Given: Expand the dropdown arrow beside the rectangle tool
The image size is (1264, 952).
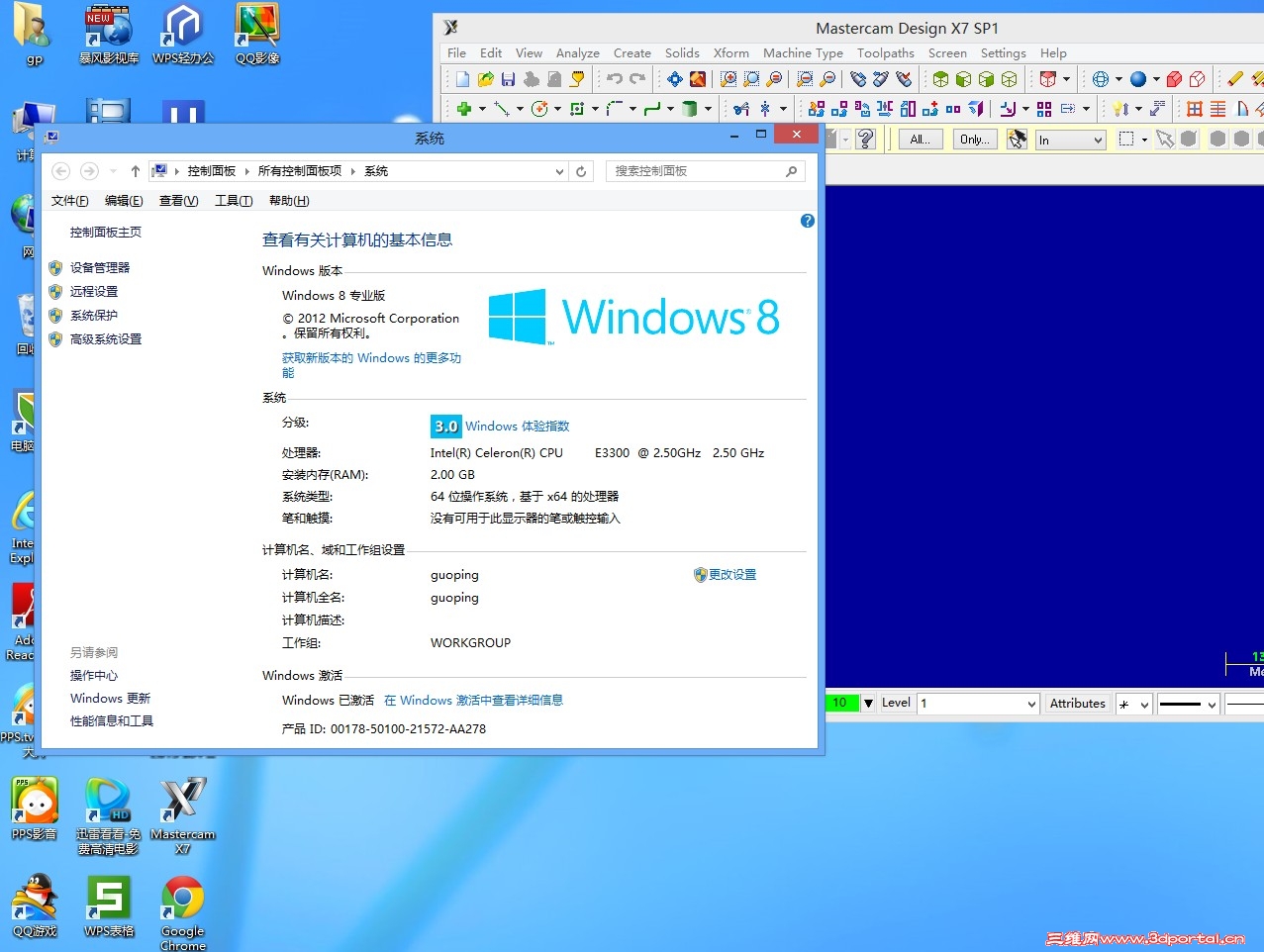Looking at the screenshot, I should 595,109.
